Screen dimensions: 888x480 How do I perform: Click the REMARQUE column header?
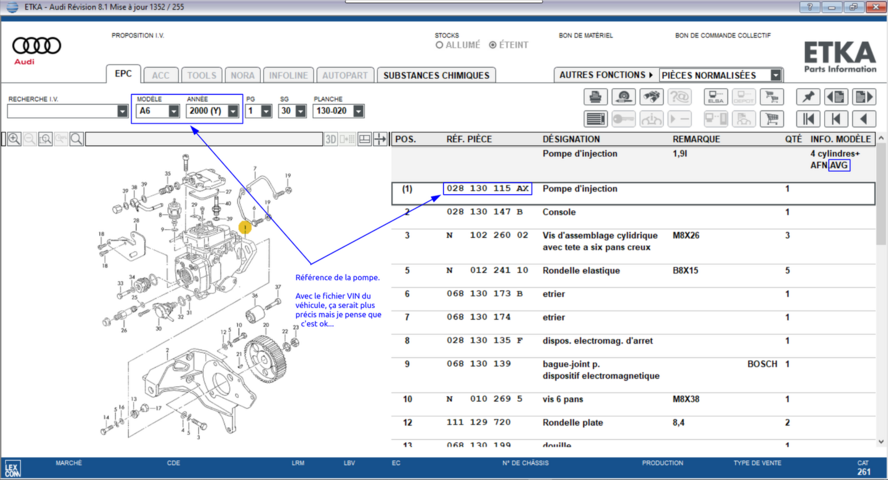tap(696, 139)
